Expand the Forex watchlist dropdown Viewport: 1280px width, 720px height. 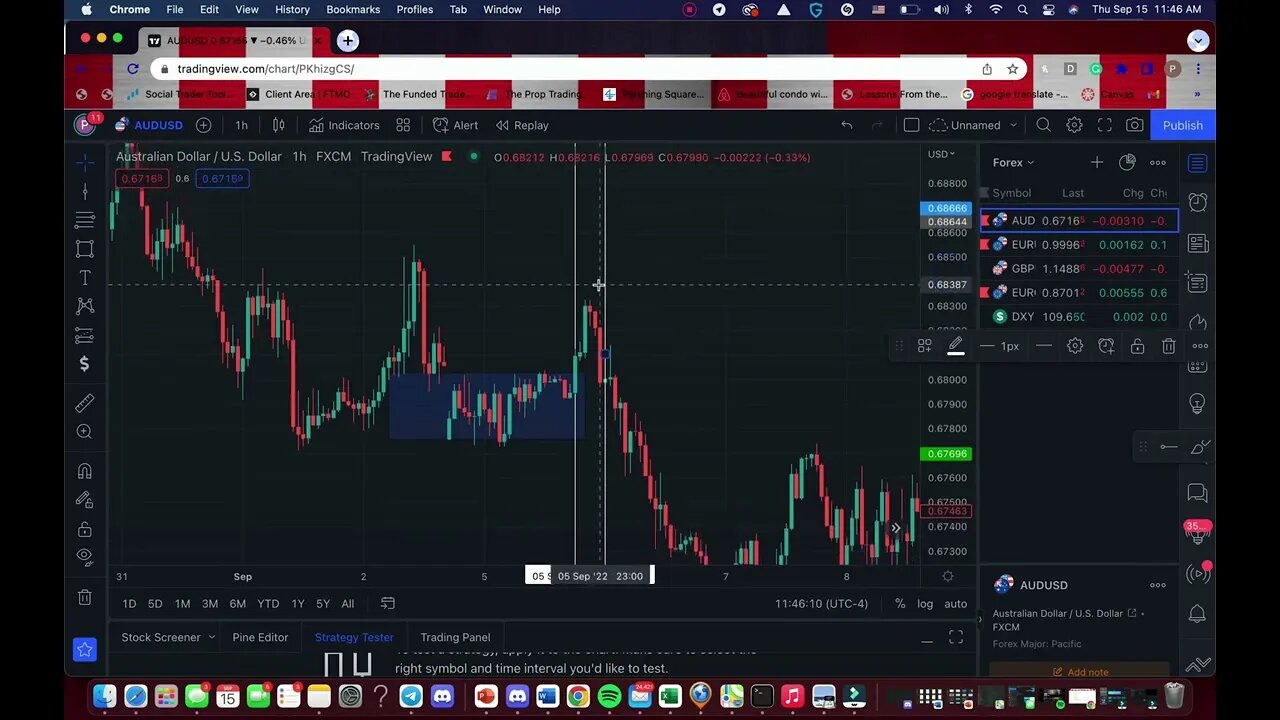pos(1013,162)
